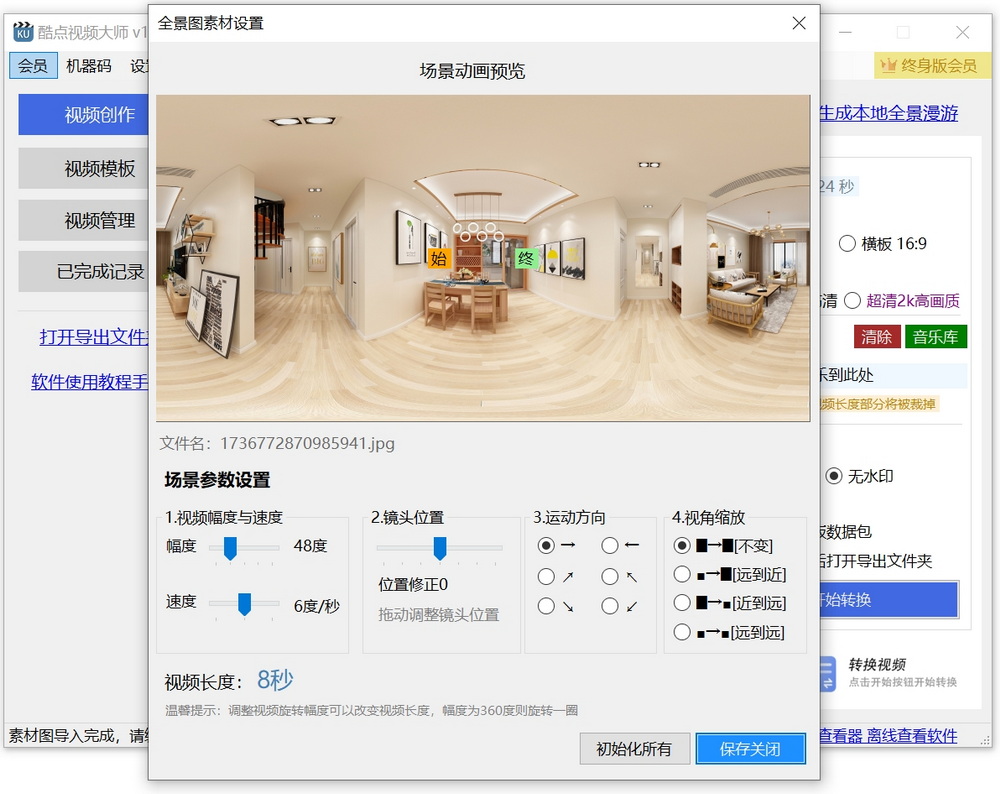1000x794 pixels.
Task: Open the 打开导出文件夹 link
Action: point(94,337)
